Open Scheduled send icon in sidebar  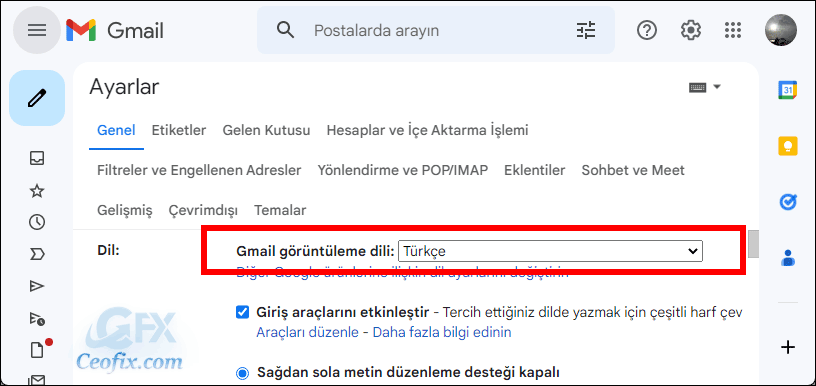point(37,318)
